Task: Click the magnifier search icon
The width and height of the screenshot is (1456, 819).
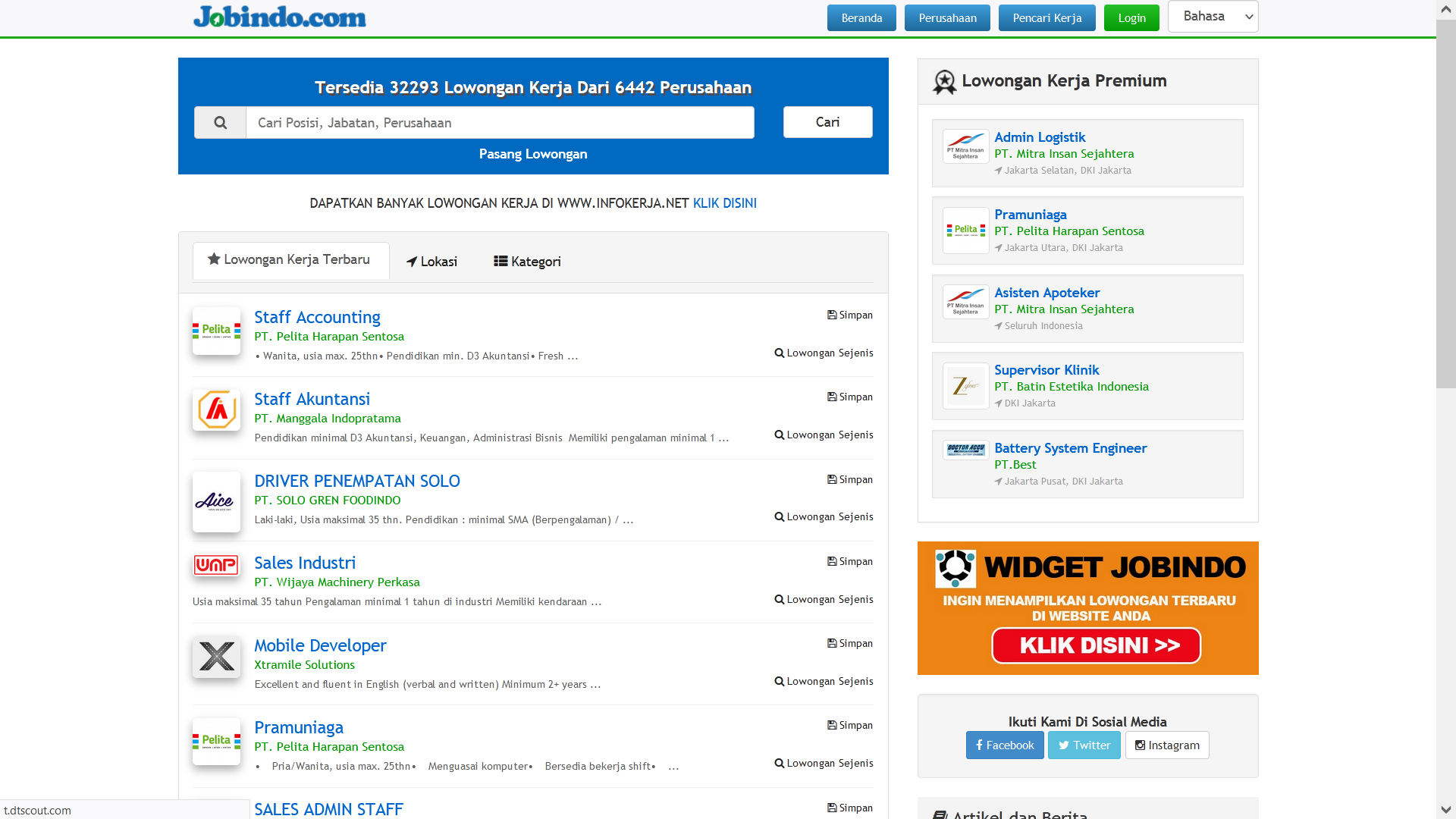Action: [220, 123]
